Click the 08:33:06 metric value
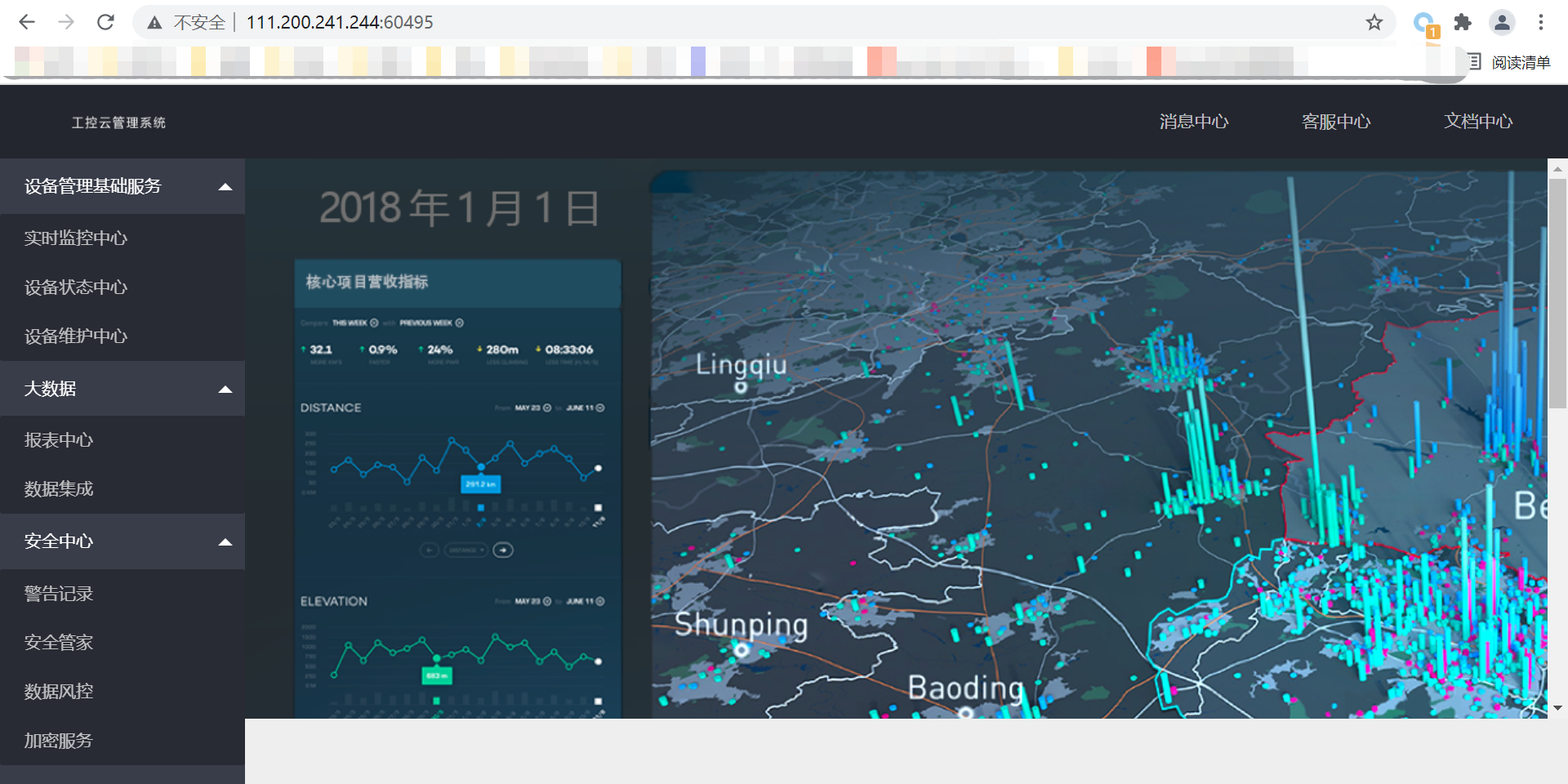 pos(569,350)
